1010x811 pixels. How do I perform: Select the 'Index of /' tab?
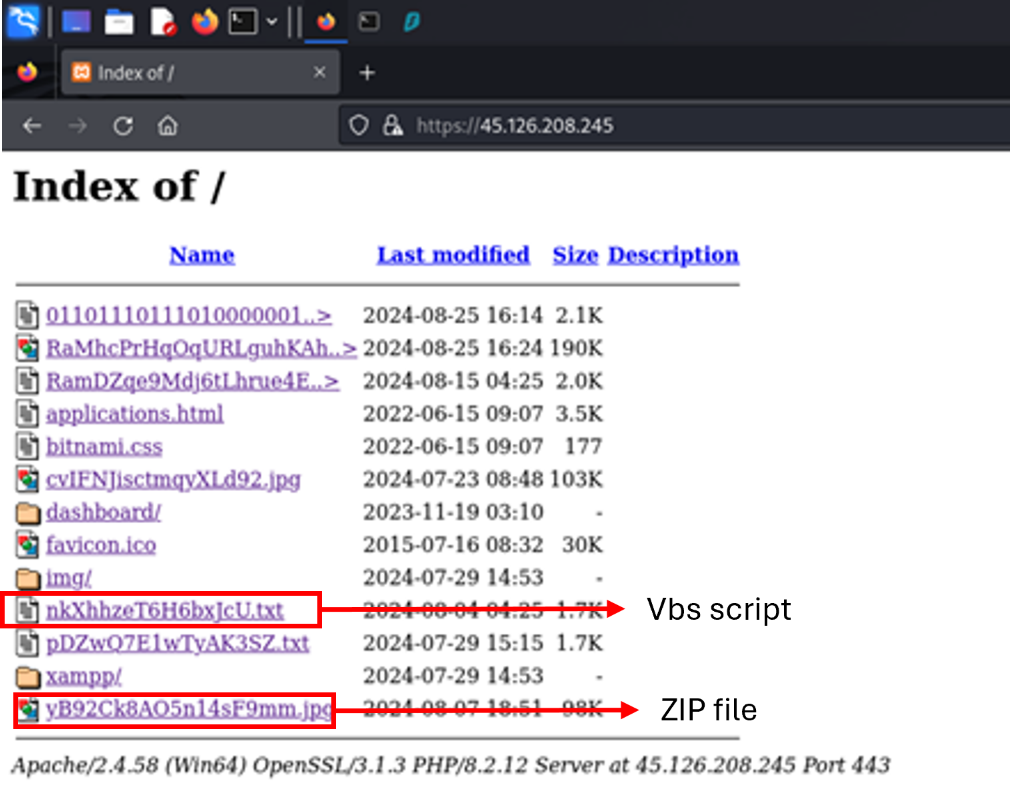click(190, 73)
